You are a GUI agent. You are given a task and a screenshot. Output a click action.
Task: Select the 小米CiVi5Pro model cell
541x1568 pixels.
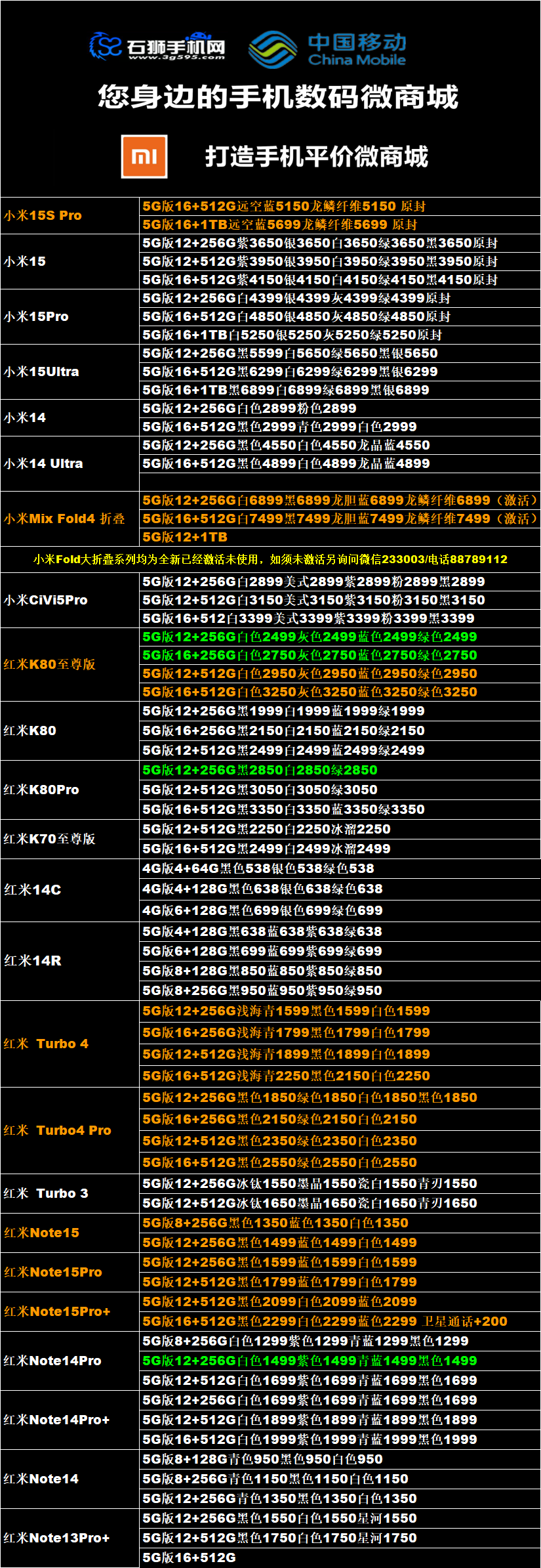[x=45, y=600]
